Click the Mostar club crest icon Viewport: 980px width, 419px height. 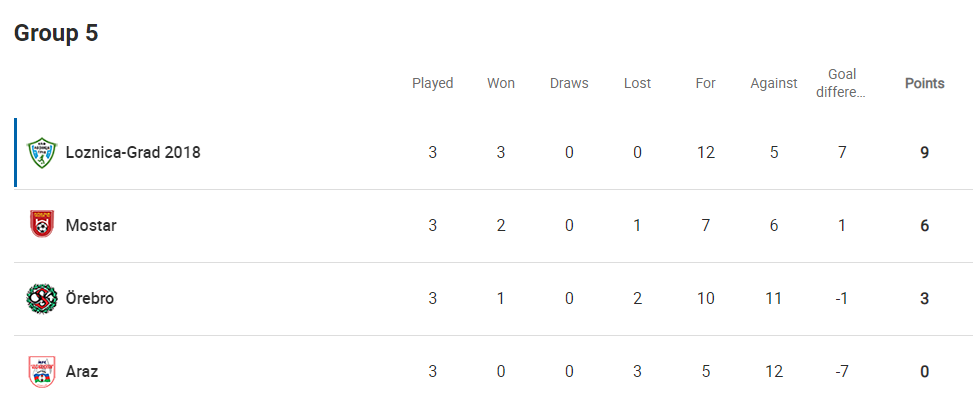(x=42, y=226)
